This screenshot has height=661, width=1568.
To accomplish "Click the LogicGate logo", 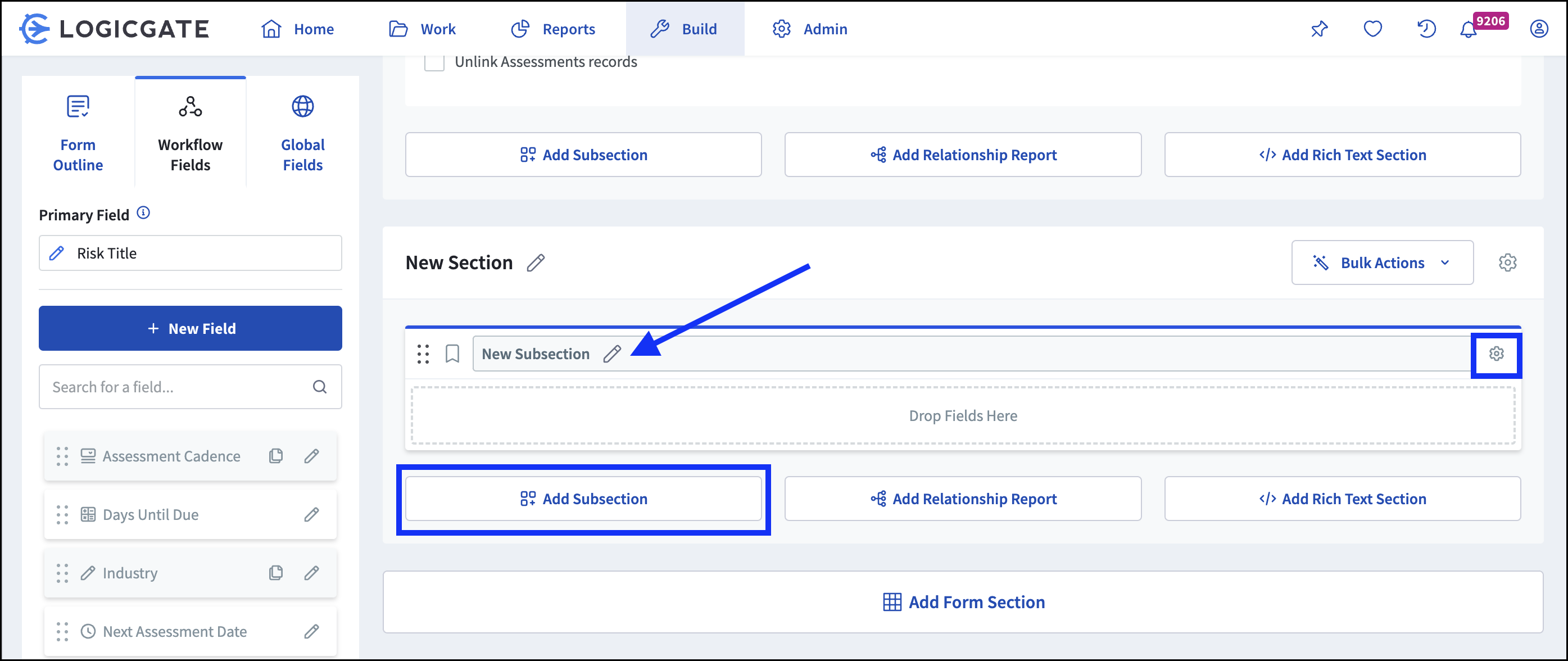I will click(x=114, y=29).
